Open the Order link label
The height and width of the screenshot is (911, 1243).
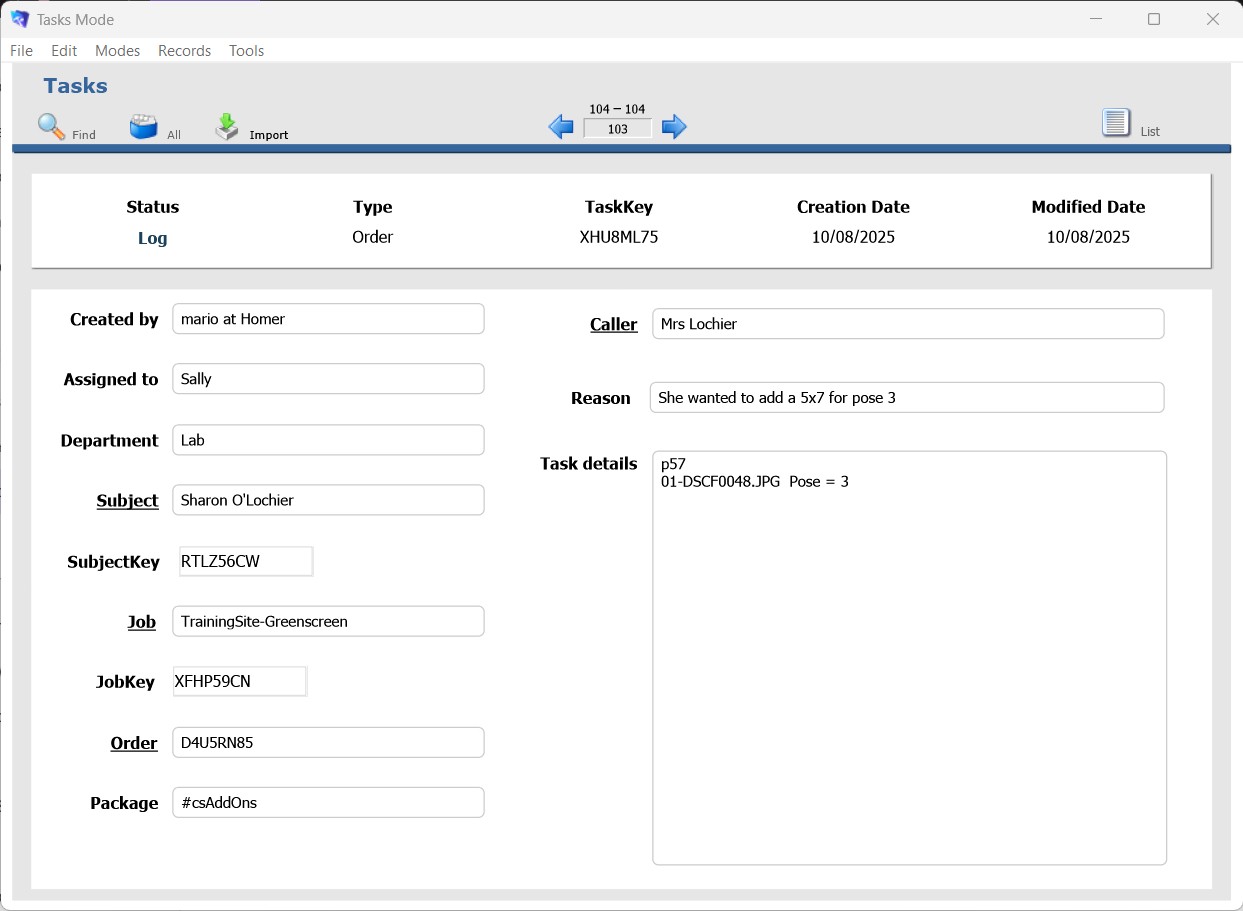coord(134,743)
